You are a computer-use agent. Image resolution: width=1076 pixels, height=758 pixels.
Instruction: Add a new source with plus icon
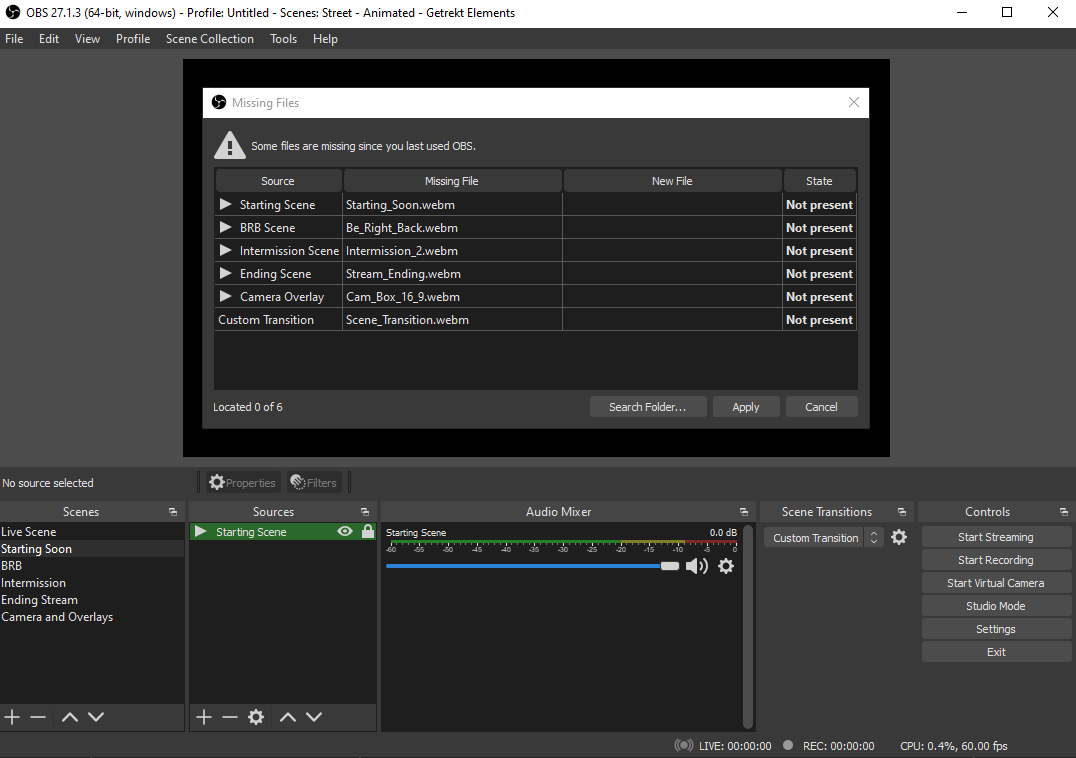pyautogui.click(x=204, y=717)
